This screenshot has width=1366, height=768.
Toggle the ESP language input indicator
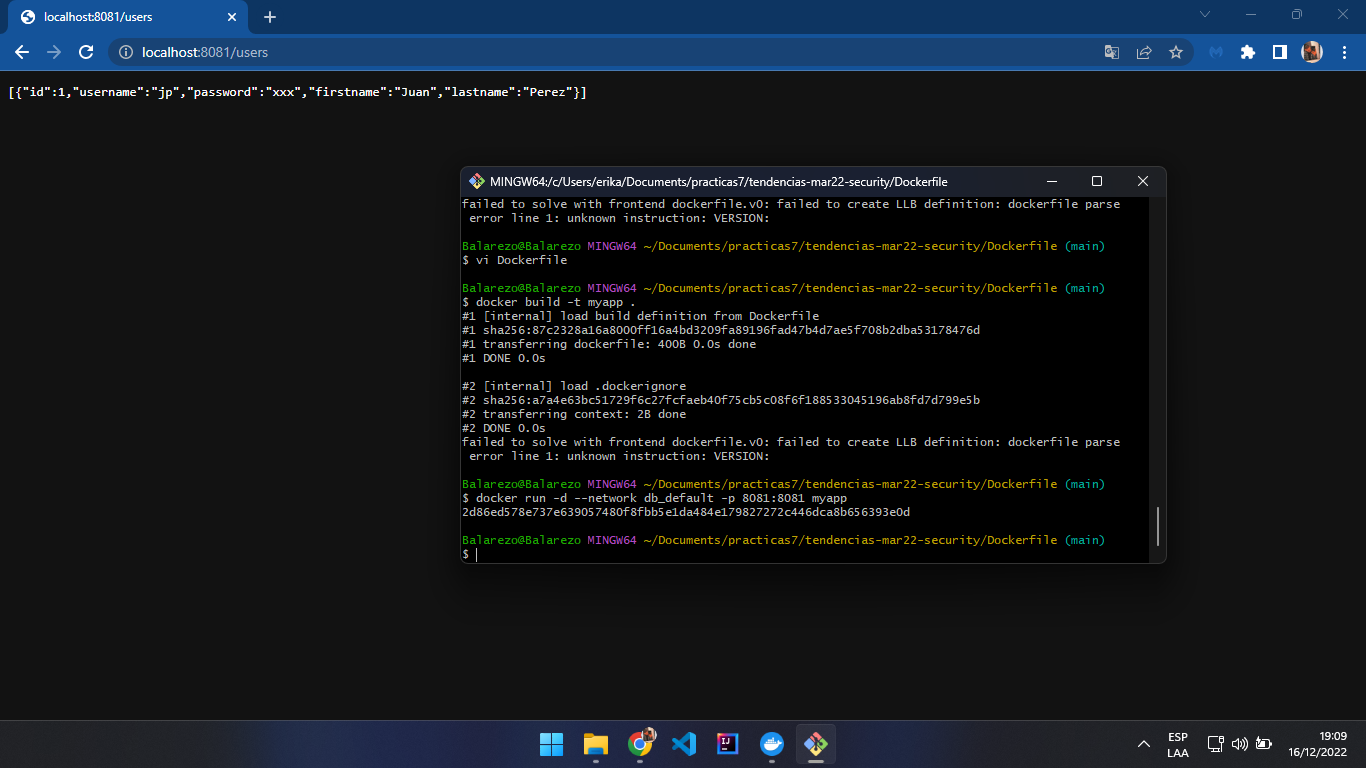(x=1178, y=744)
